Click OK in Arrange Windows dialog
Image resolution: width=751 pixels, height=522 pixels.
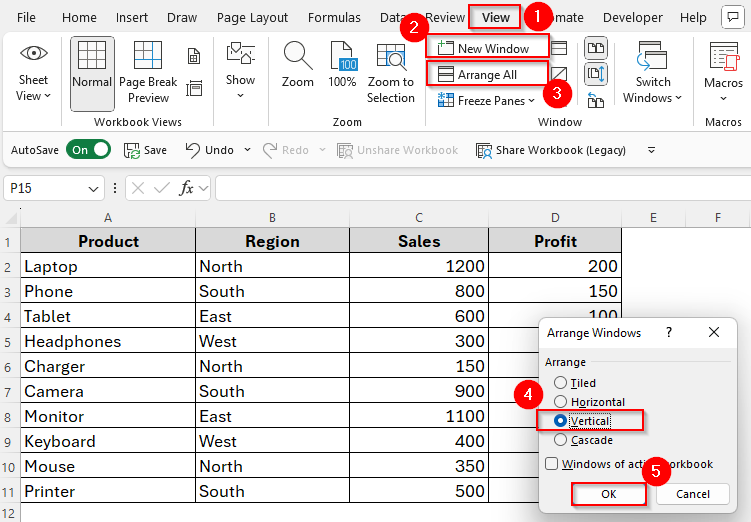[608, 494]
